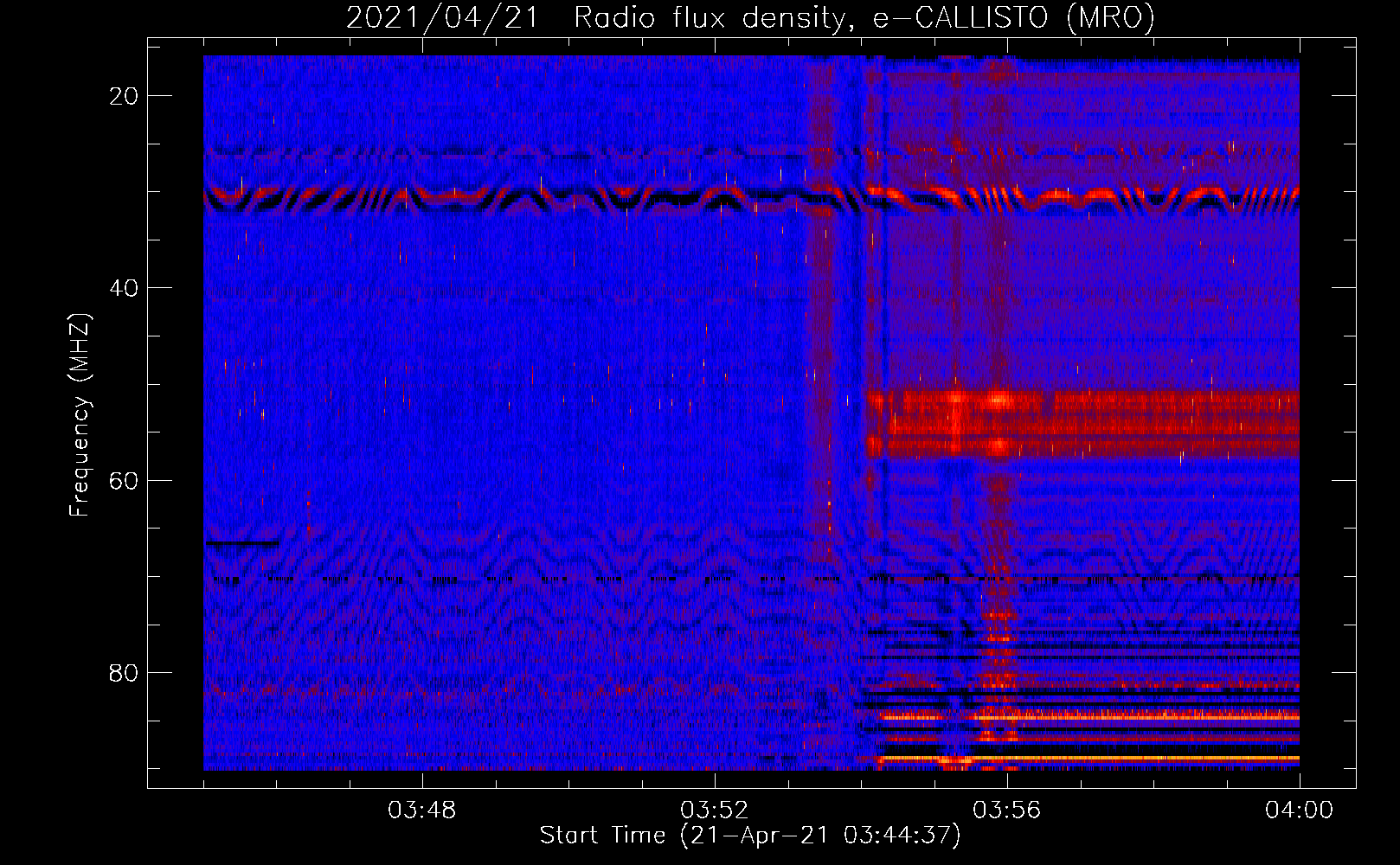Click the 'Frequency (MHZ)' axis label
The width and height of the screenshot is (1400, 865).
click(80, 415)
